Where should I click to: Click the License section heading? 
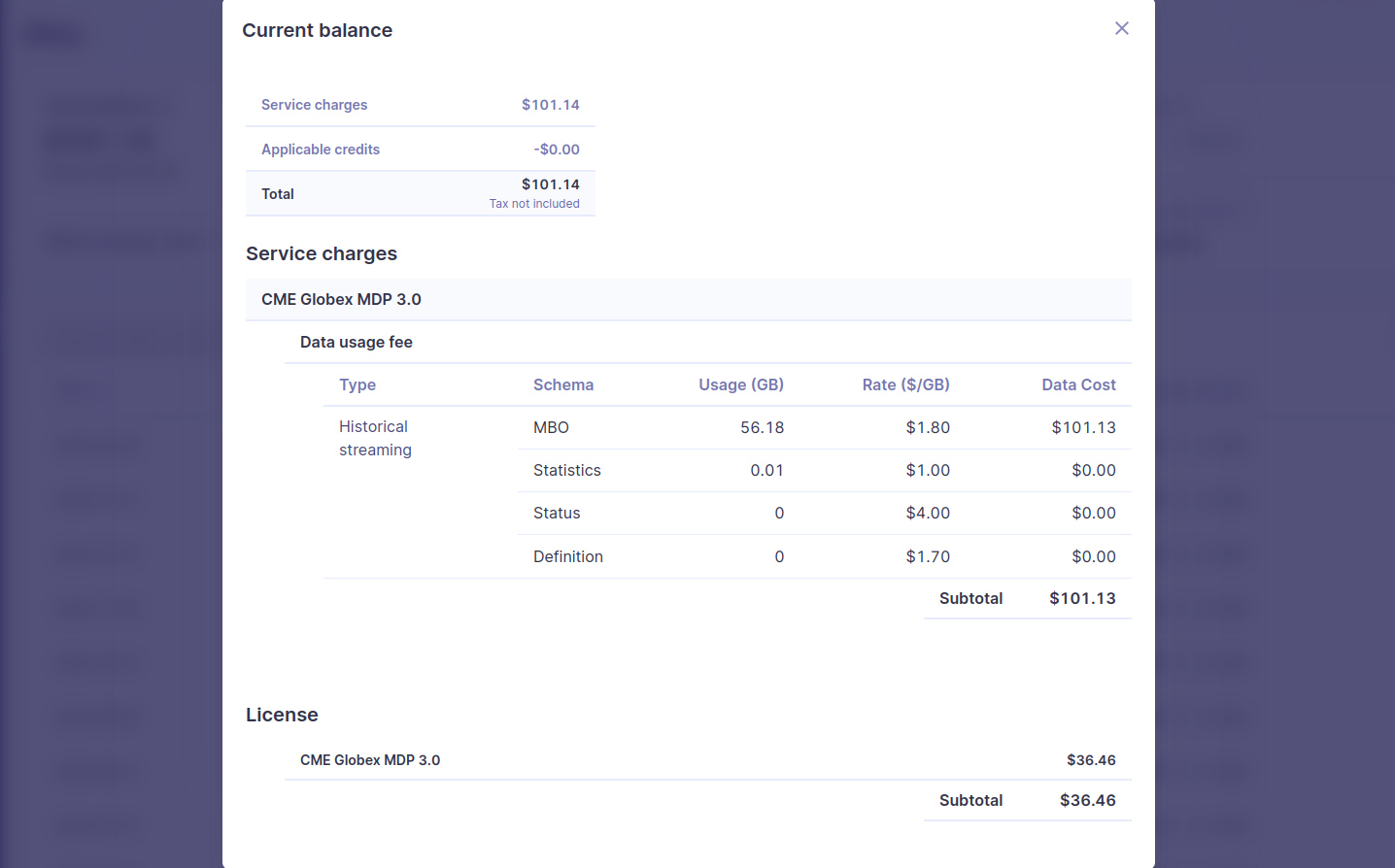(x=282, y=715)
